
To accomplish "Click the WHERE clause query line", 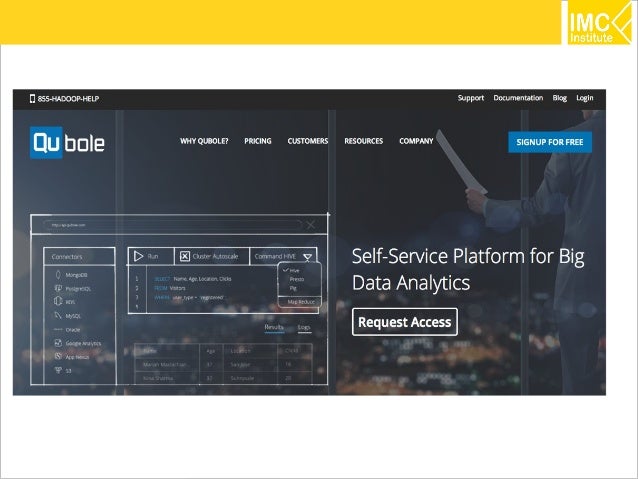I will (x=188, y=297).
